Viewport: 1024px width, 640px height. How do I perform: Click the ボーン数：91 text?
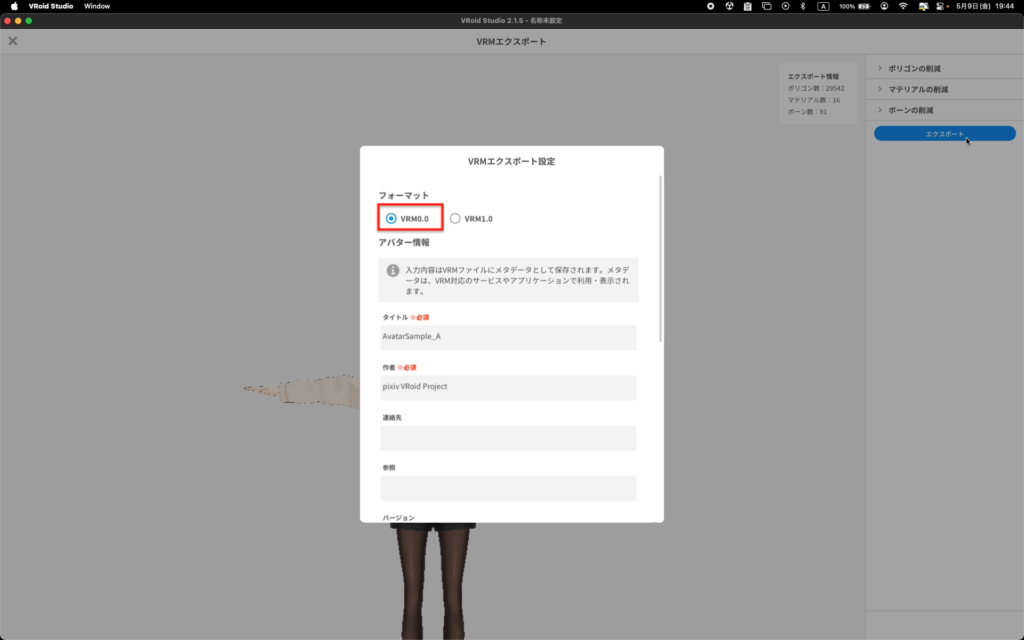[807, 112]
